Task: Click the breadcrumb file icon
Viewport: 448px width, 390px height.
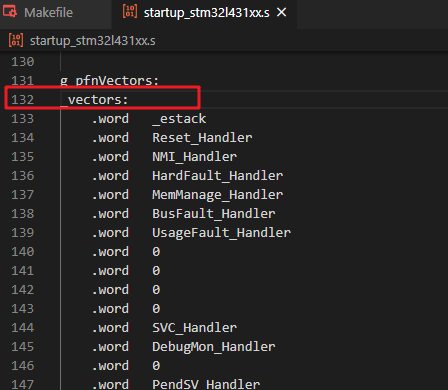Action: pos(16,40)
